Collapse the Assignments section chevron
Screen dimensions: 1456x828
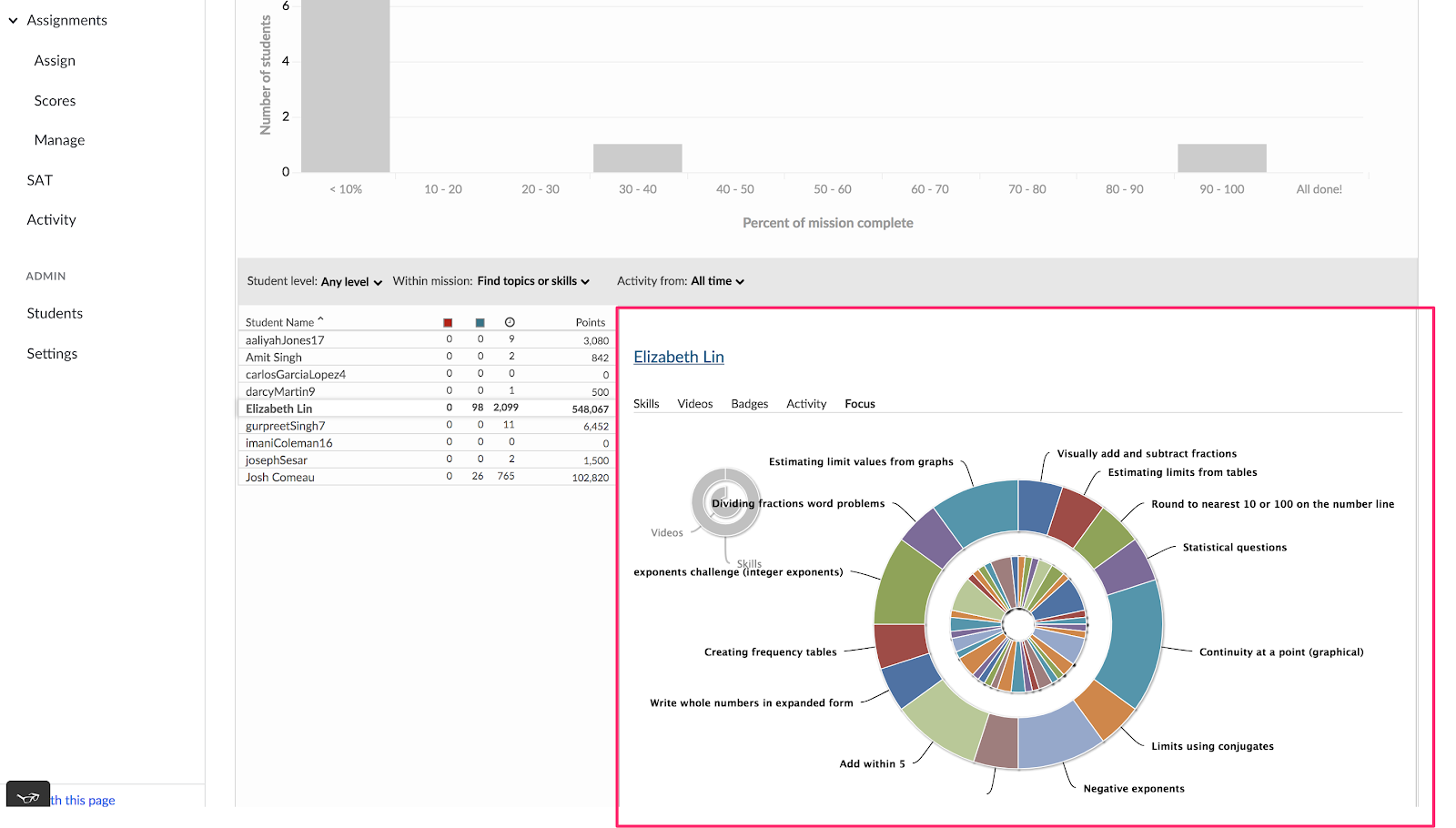(x=14, y=20)
